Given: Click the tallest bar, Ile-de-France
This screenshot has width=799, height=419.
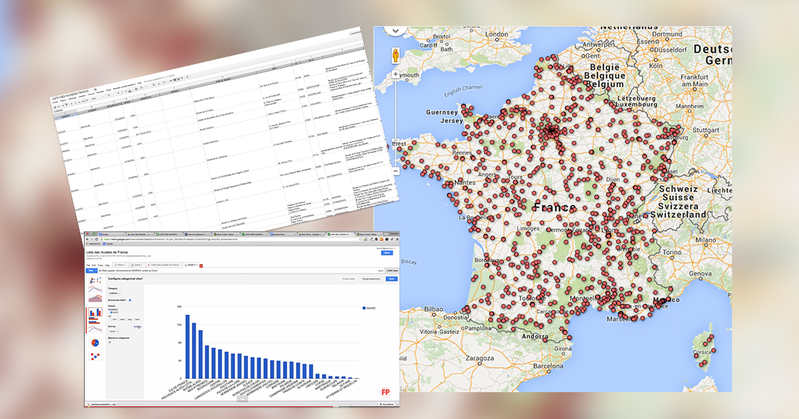Looking at the screenshot, I should (x=188, y=347).
